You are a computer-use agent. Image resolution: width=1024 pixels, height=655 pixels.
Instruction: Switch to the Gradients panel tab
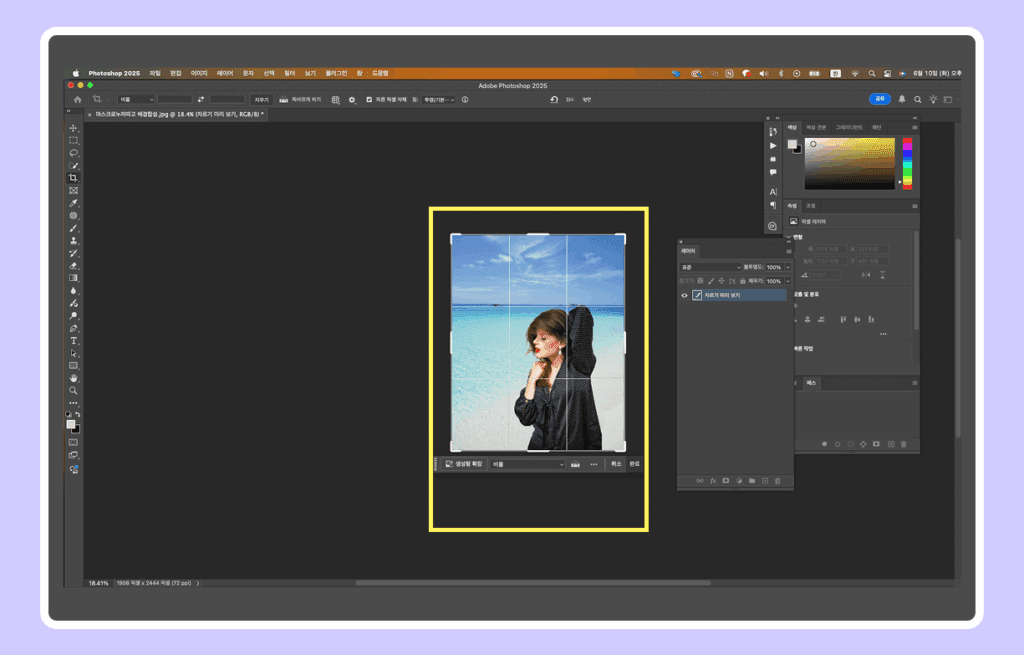point(849,127)
